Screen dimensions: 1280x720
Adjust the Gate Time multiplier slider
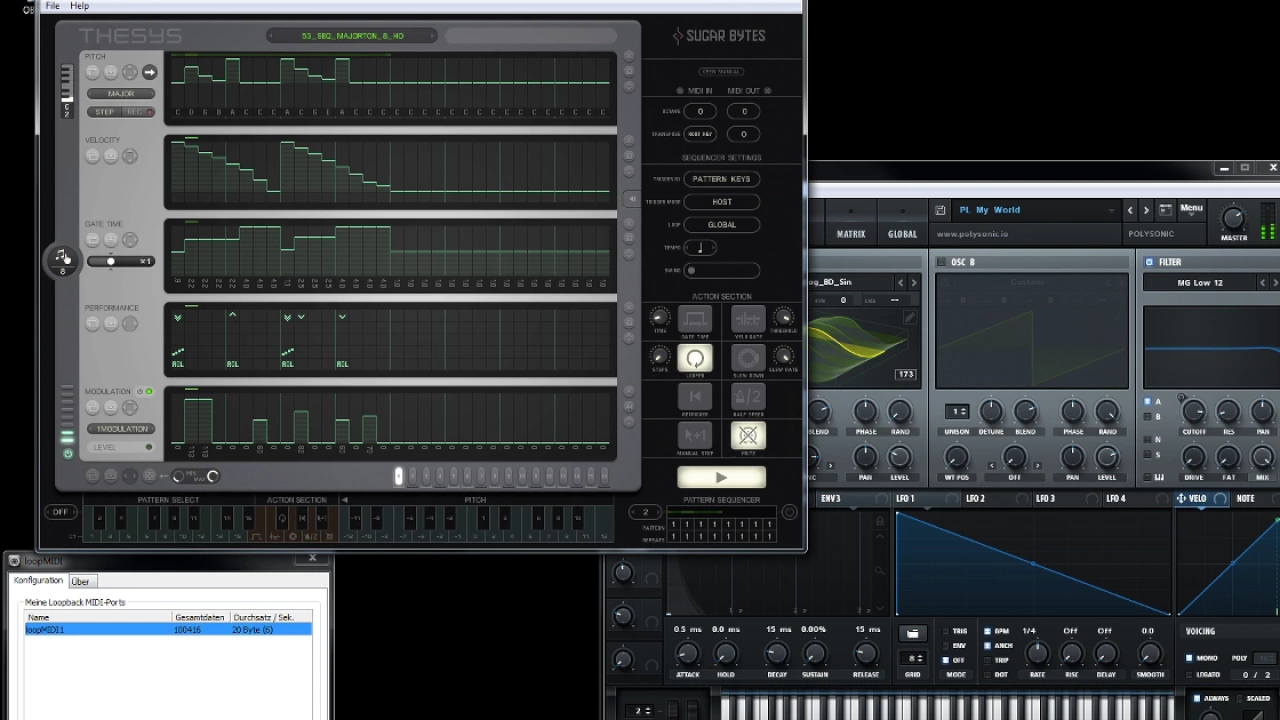121,262
